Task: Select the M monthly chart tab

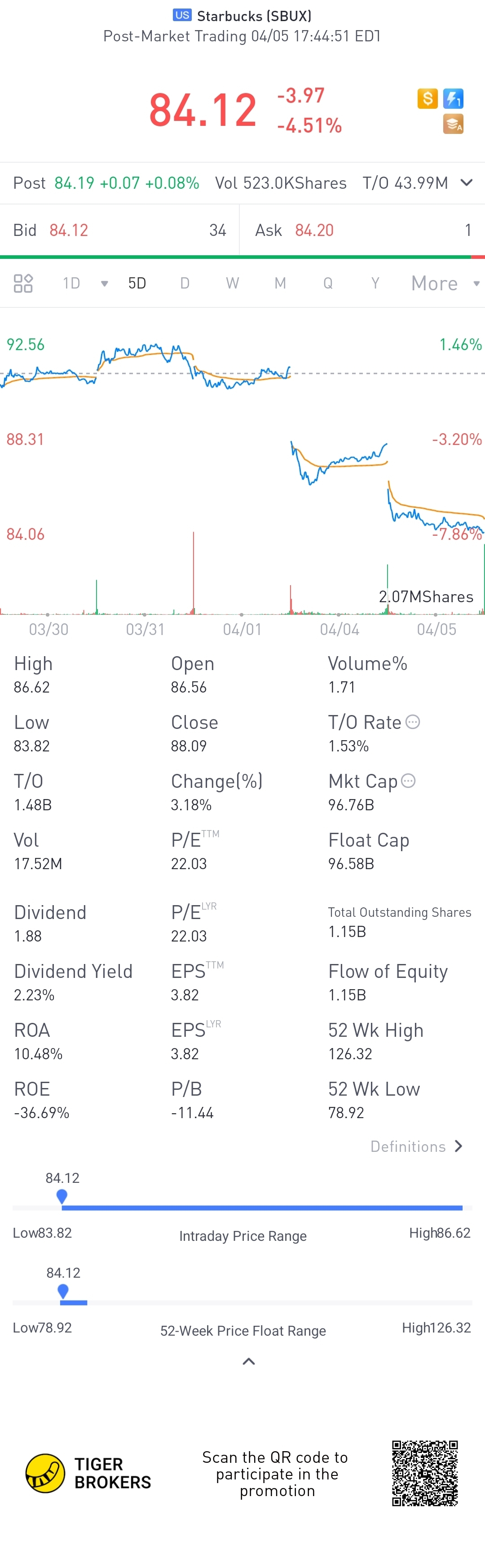Action: coord(280,283)
